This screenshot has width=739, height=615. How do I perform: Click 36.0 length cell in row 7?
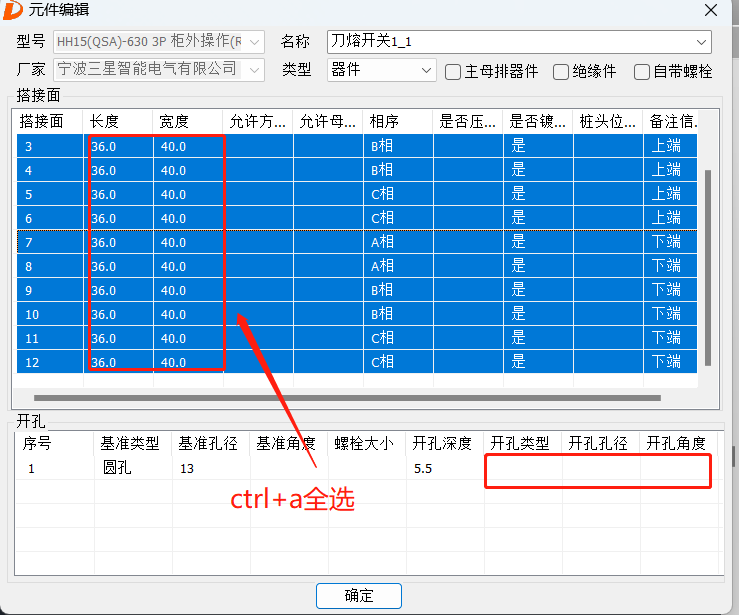point(118,242)
